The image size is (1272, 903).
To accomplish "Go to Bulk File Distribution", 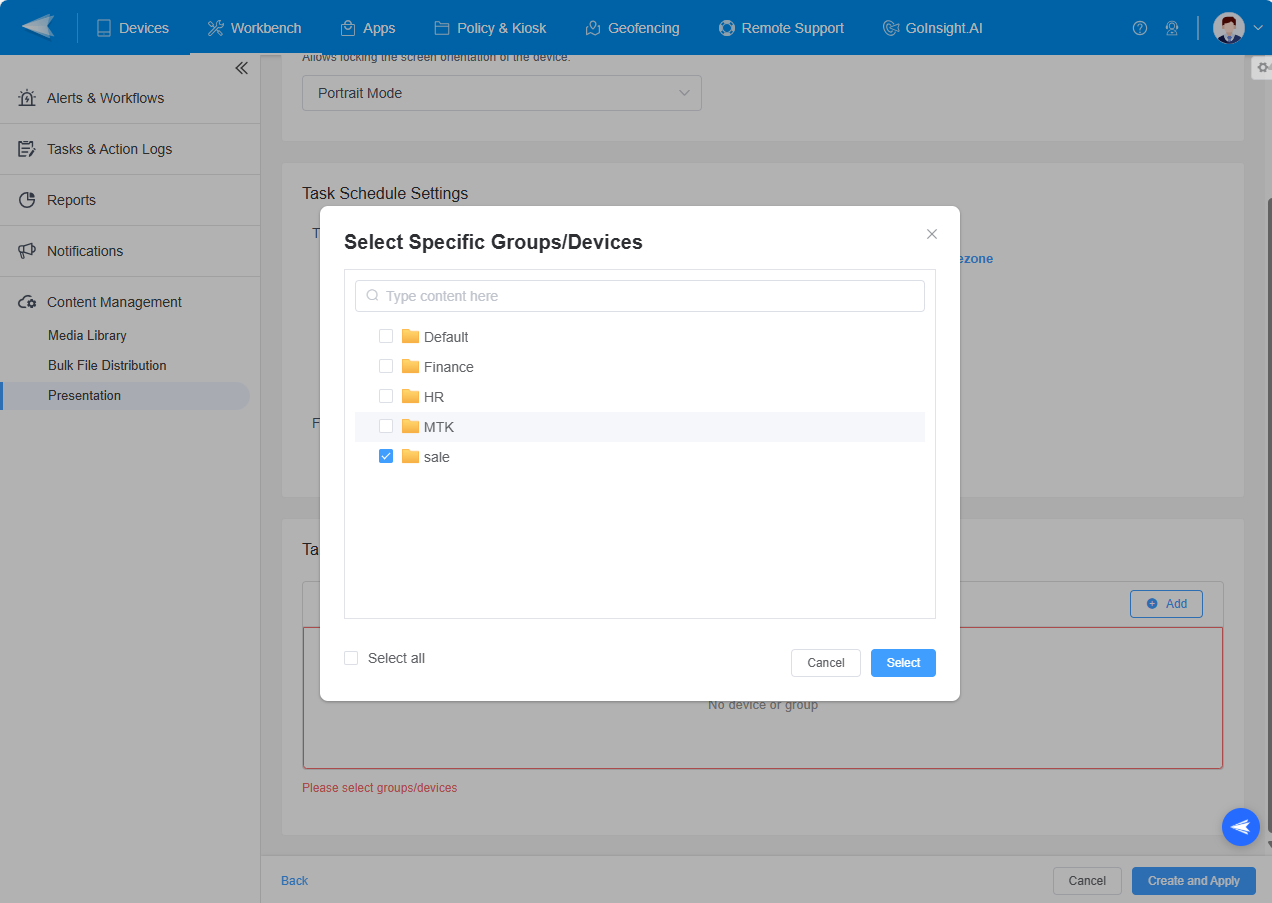I will (107, 365).
